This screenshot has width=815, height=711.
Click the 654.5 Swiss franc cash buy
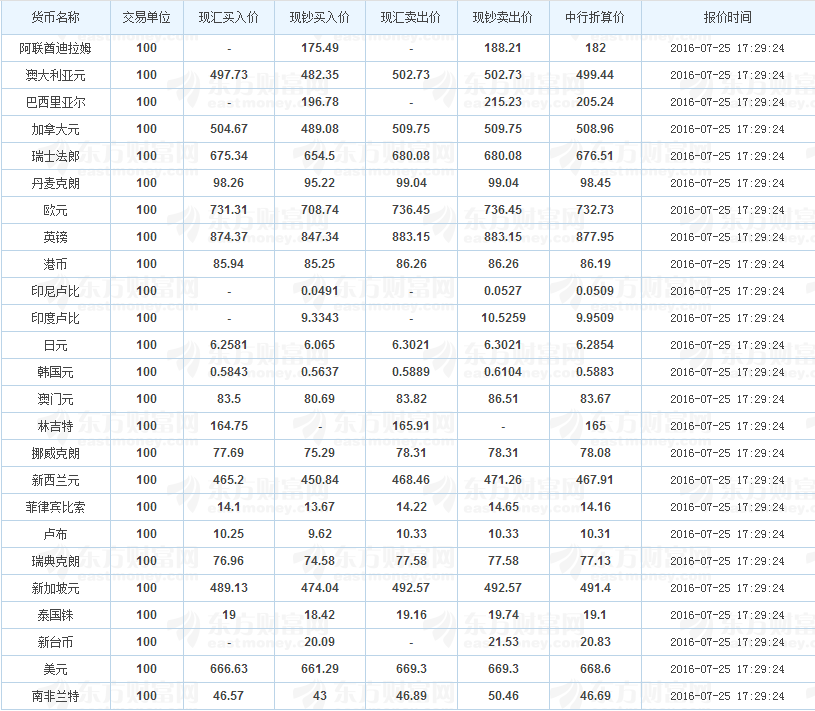pyautogui.click(x=320, y=156)
